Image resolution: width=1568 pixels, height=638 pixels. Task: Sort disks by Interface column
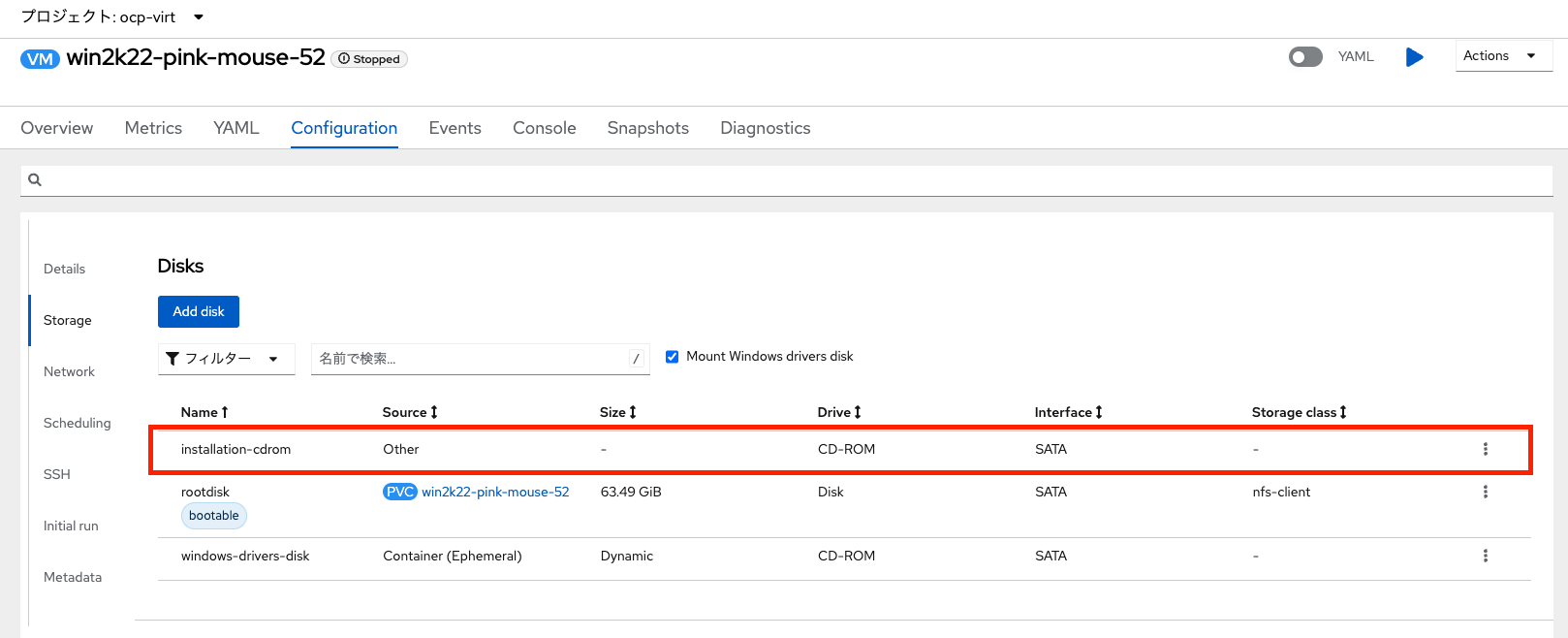coord(1098,412)
